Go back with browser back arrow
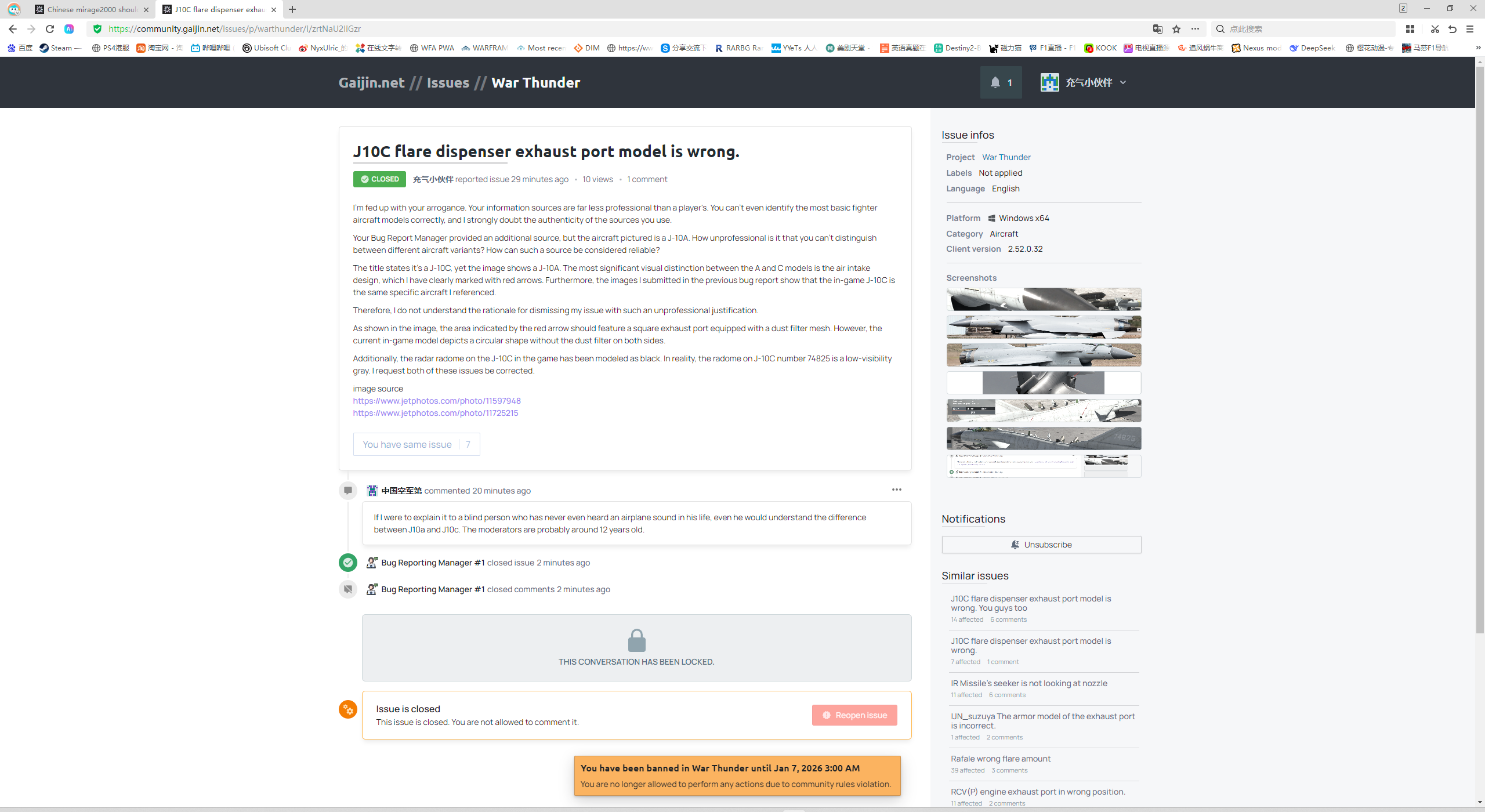 coord(13,29)
